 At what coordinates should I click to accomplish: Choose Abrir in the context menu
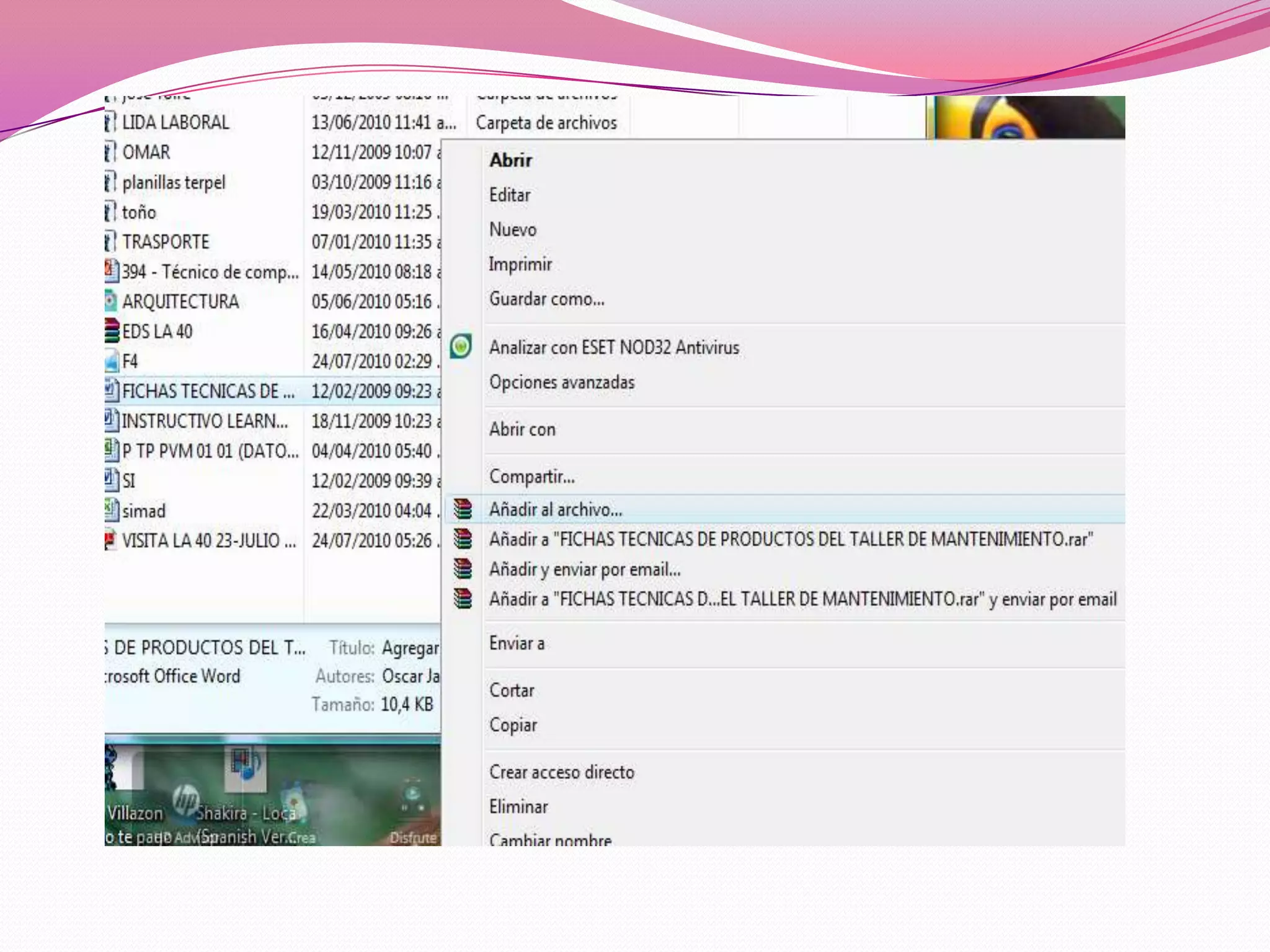click(x=511, y=161)
